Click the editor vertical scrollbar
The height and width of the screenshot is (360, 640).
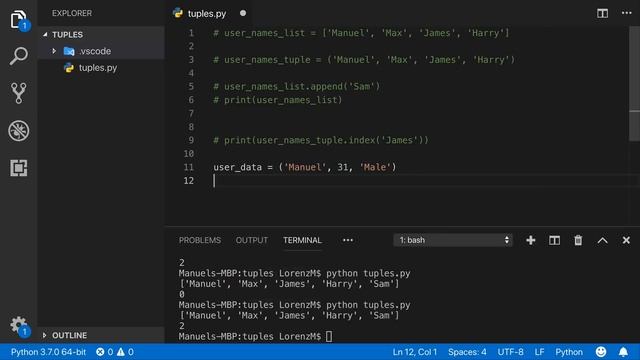(x=634, y=84)
